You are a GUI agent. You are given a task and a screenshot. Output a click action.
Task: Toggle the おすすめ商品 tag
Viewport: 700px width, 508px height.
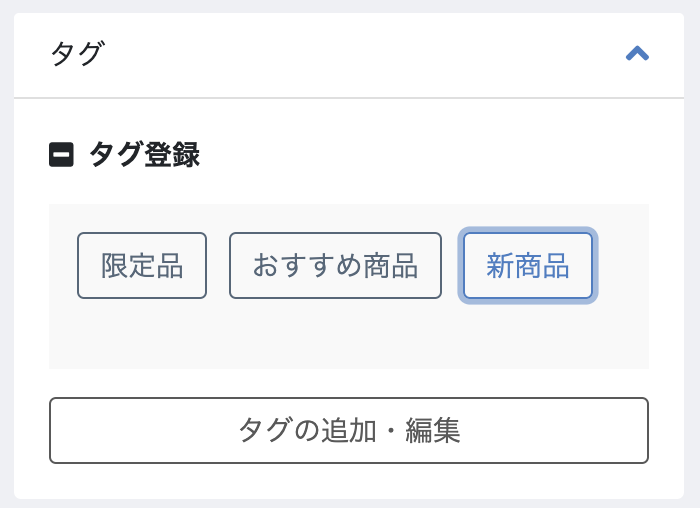[335, 266]
